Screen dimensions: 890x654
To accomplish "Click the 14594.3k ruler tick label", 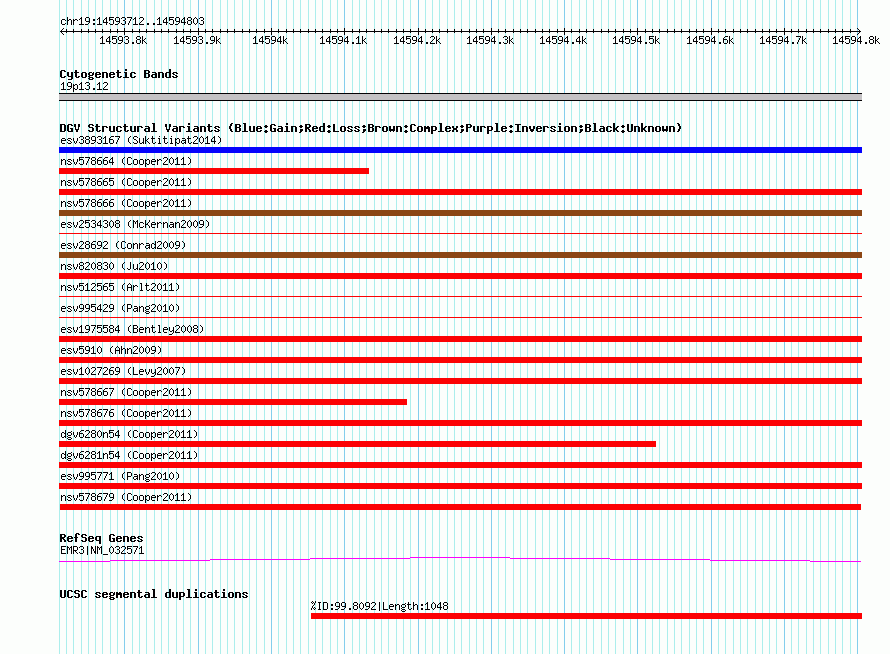I will [490, 40].
